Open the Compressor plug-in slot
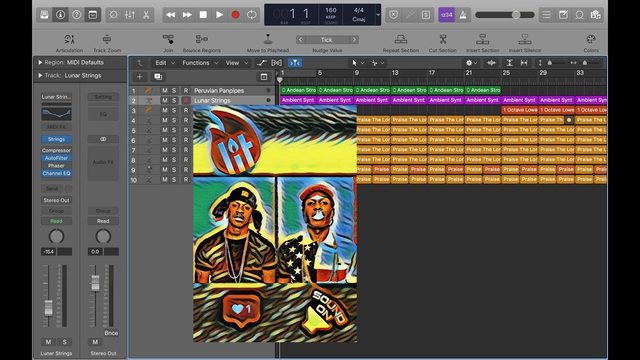This screenshot has width=640, height=360. click(x=56, y=150)
